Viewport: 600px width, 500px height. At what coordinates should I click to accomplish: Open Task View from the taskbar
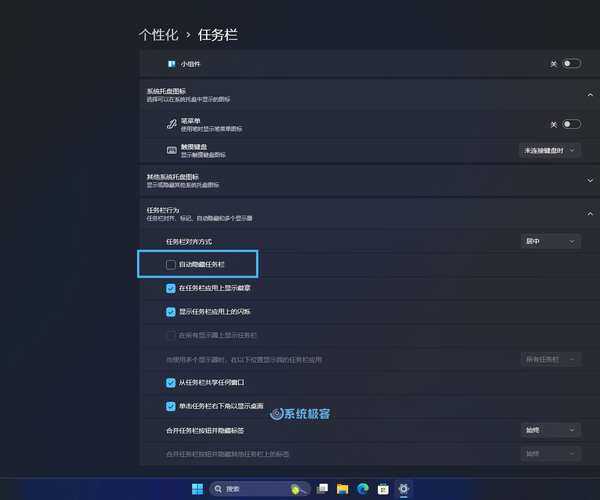(x=322, y=488)
